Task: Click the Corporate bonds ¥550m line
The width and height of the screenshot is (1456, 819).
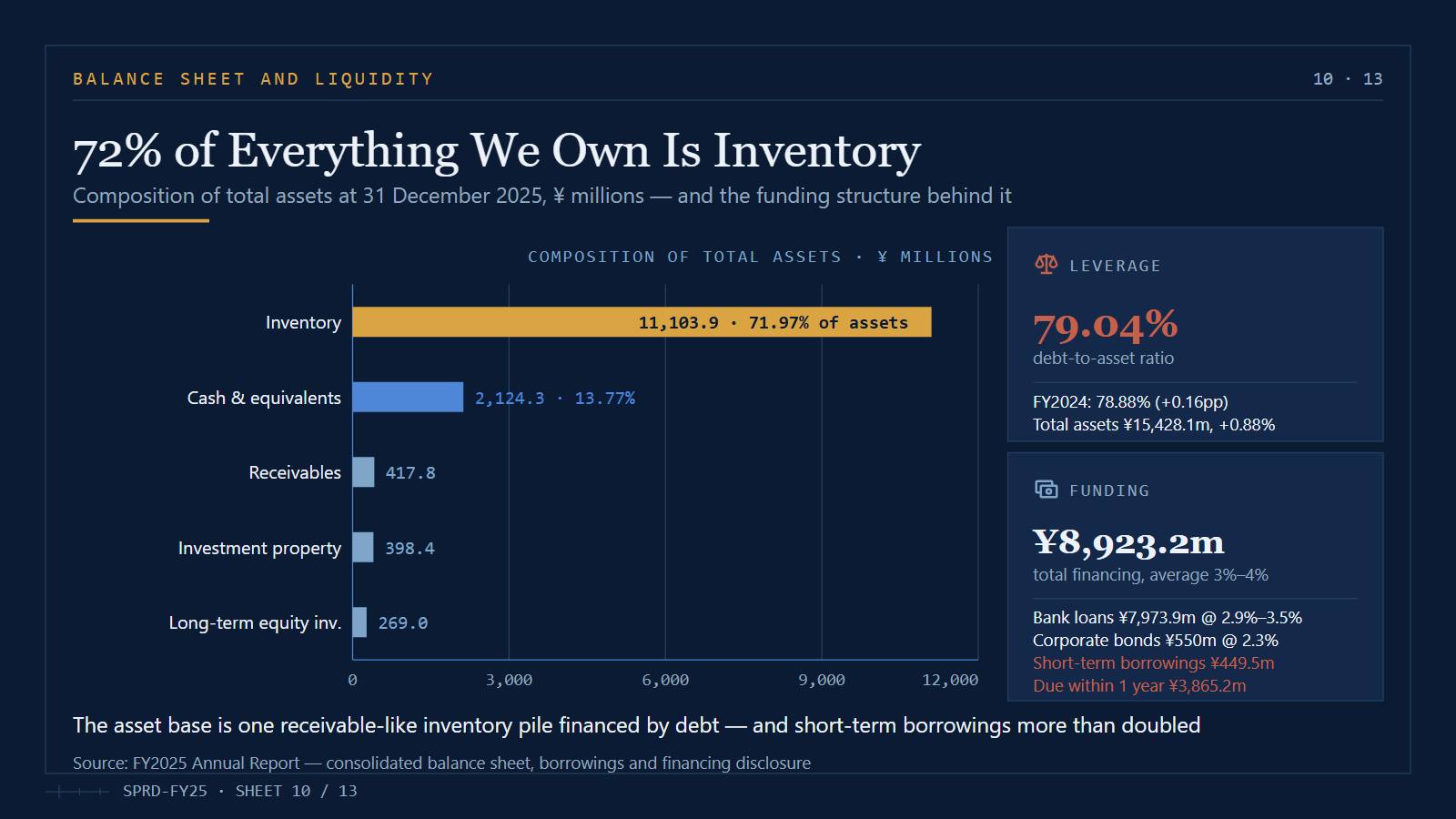Action: [x=1156, y=641]
